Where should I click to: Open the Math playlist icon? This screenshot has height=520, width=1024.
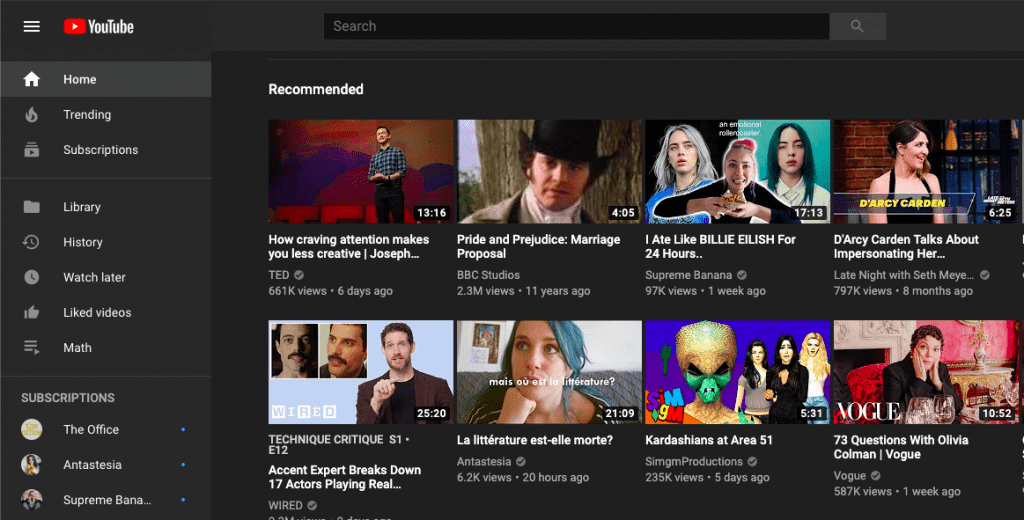click(x=32, y=348)
